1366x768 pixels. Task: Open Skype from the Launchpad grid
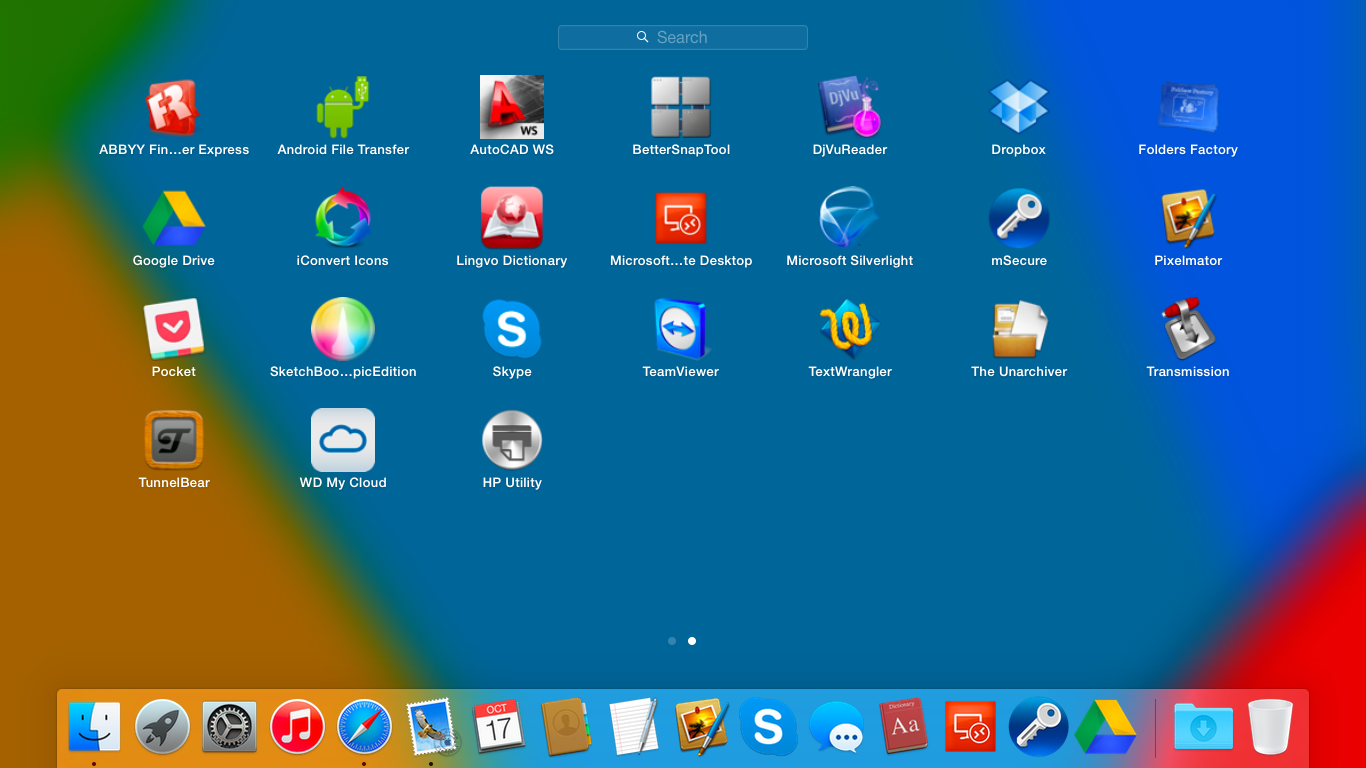512,330
